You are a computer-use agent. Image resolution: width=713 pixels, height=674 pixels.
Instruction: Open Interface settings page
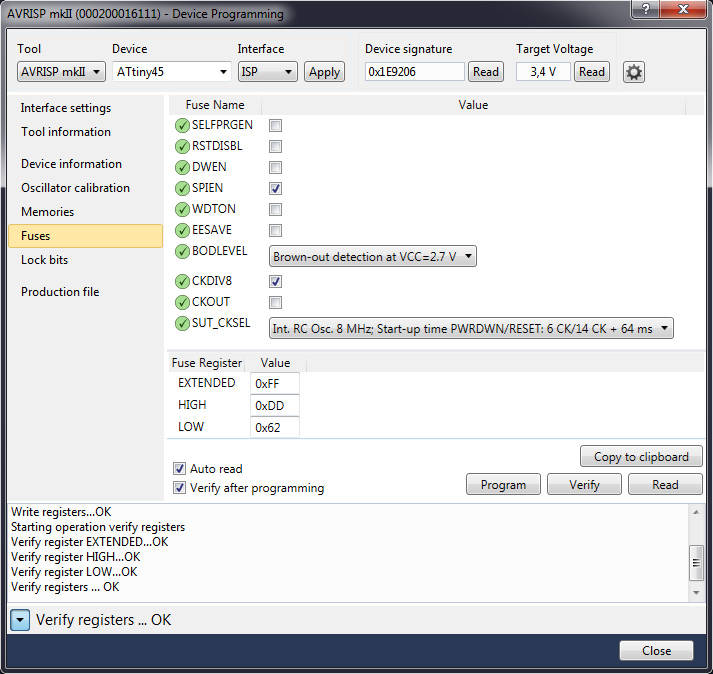[66, 108]
